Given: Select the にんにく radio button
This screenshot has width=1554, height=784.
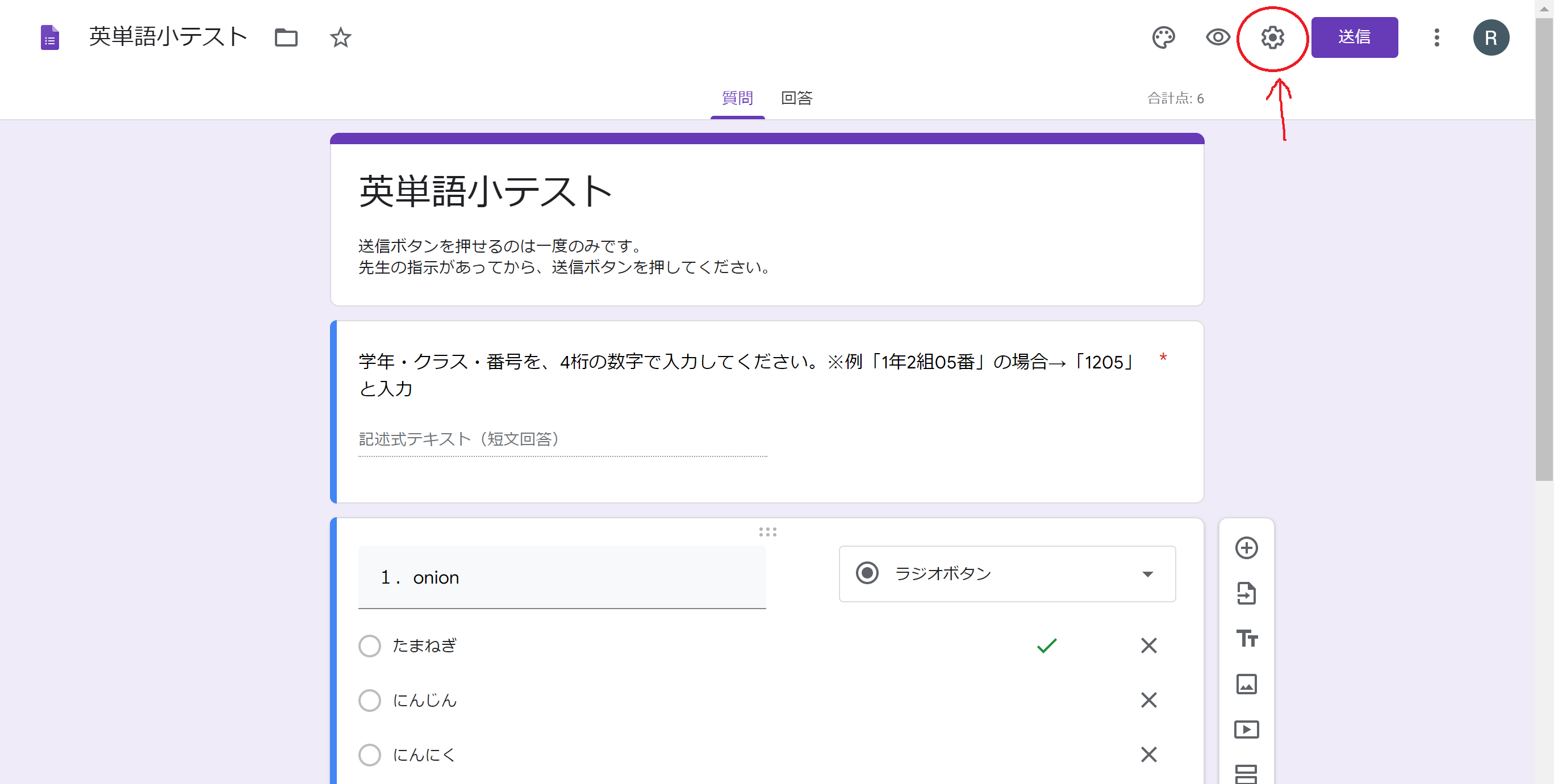Looking at the screenshot, I should [x=369, y=754].
